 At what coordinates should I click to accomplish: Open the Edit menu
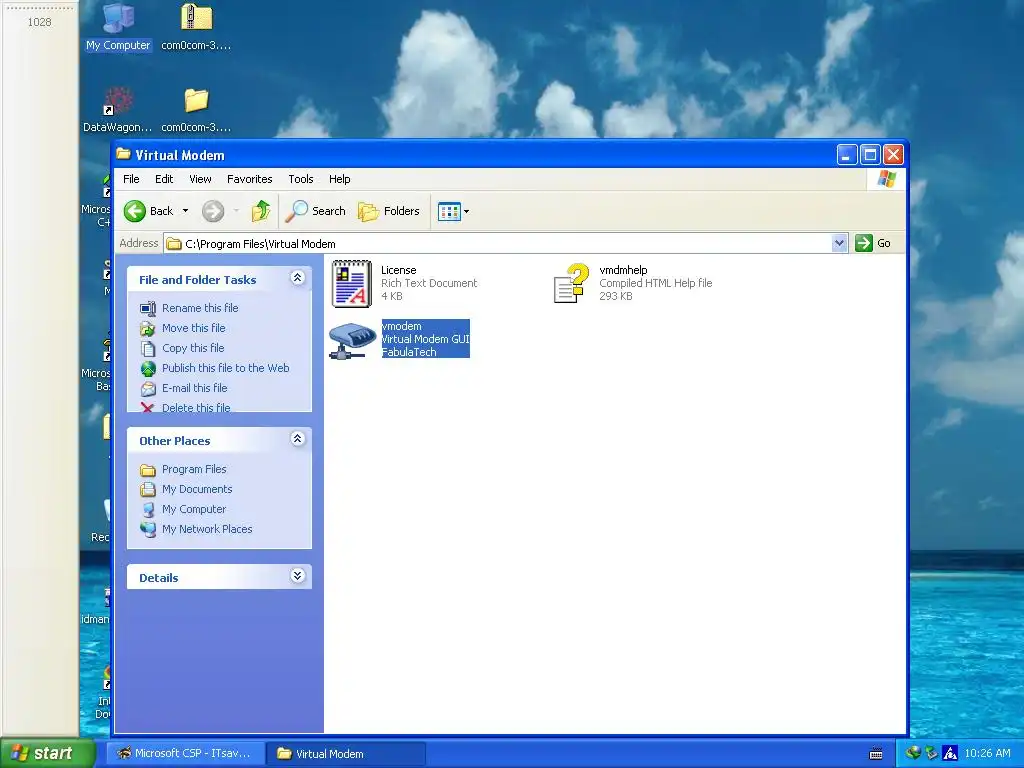[164, 179]
